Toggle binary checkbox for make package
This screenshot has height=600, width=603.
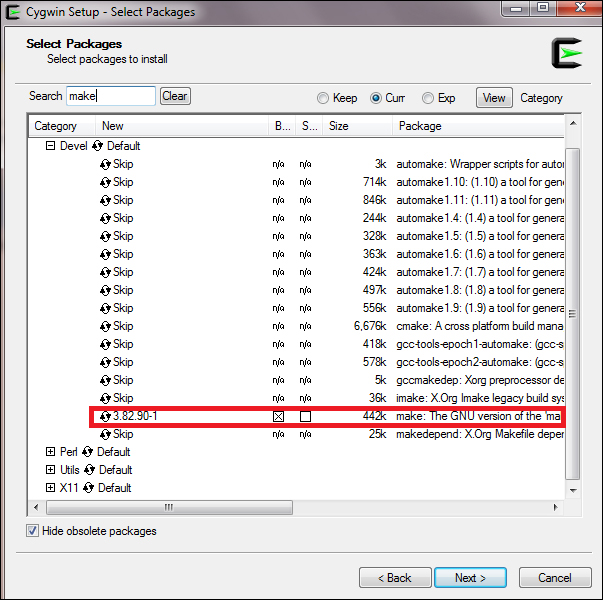pos(278,417)
